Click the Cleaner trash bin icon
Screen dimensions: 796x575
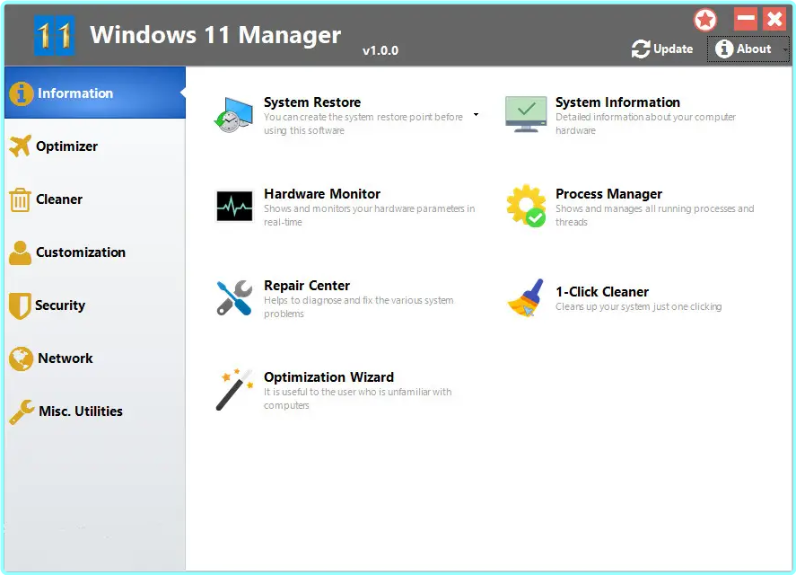pyautogui.click(x=20, y=199)
